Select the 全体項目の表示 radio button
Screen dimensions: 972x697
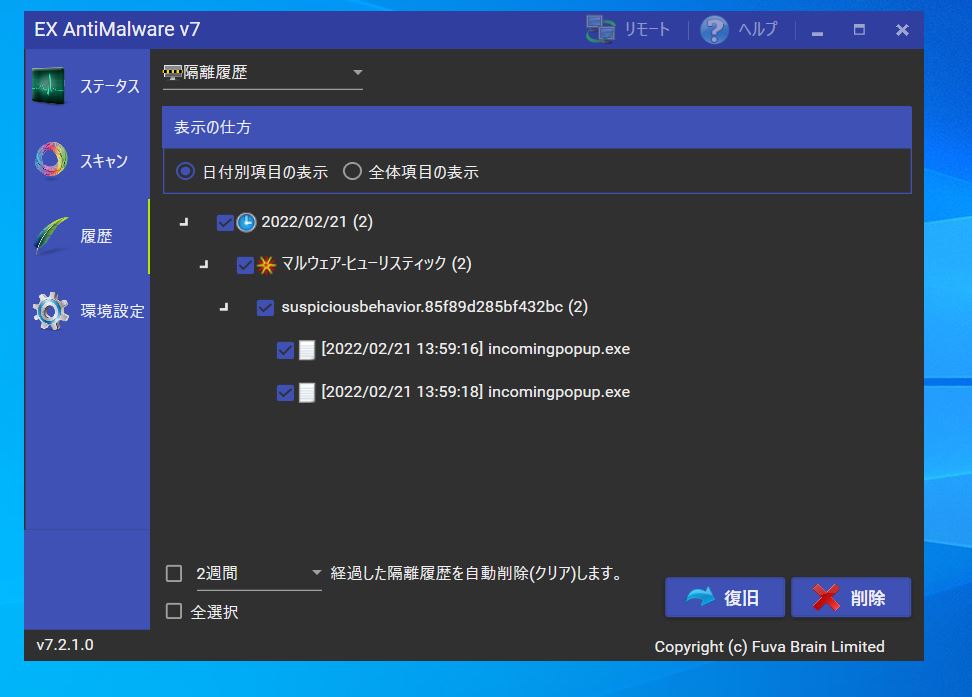pyautogui.click(x=352, y=171)
